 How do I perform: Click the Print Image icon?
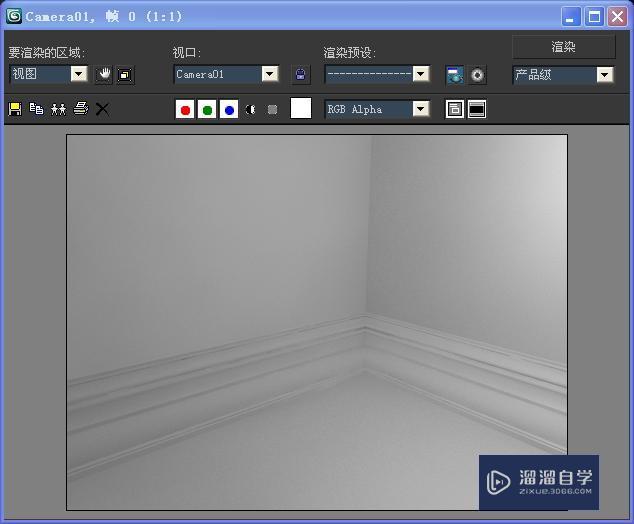point(81,108)
